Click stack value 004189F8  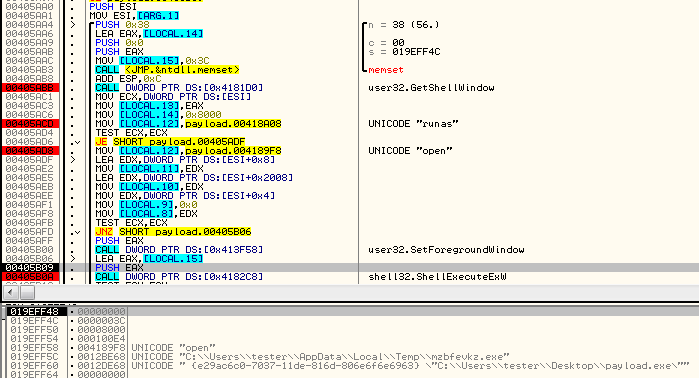(101, 348)
